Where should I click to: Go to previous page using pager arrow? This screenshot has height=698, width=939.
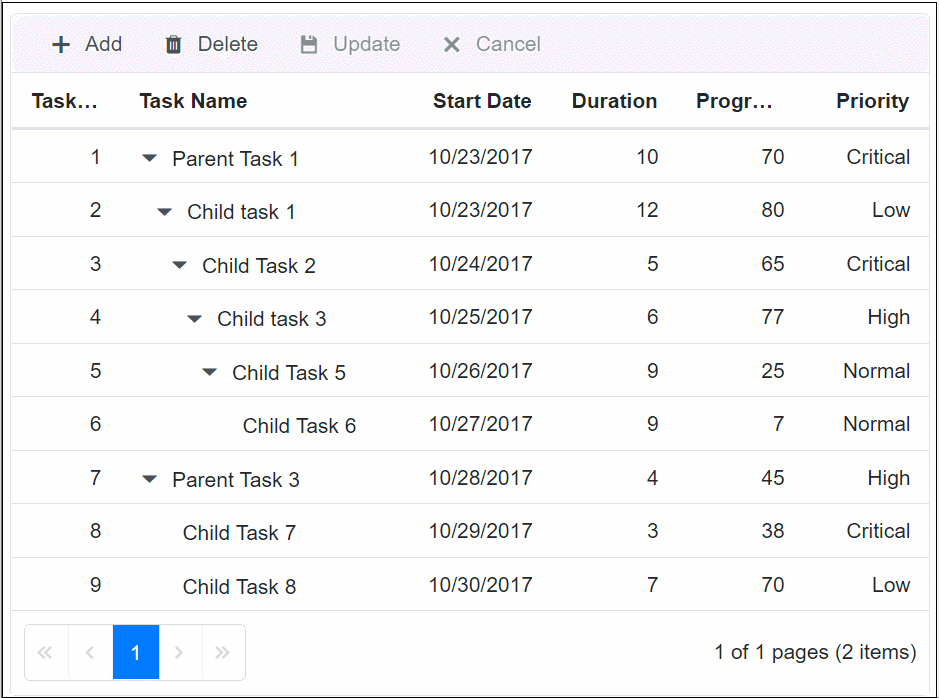point(90,653)
